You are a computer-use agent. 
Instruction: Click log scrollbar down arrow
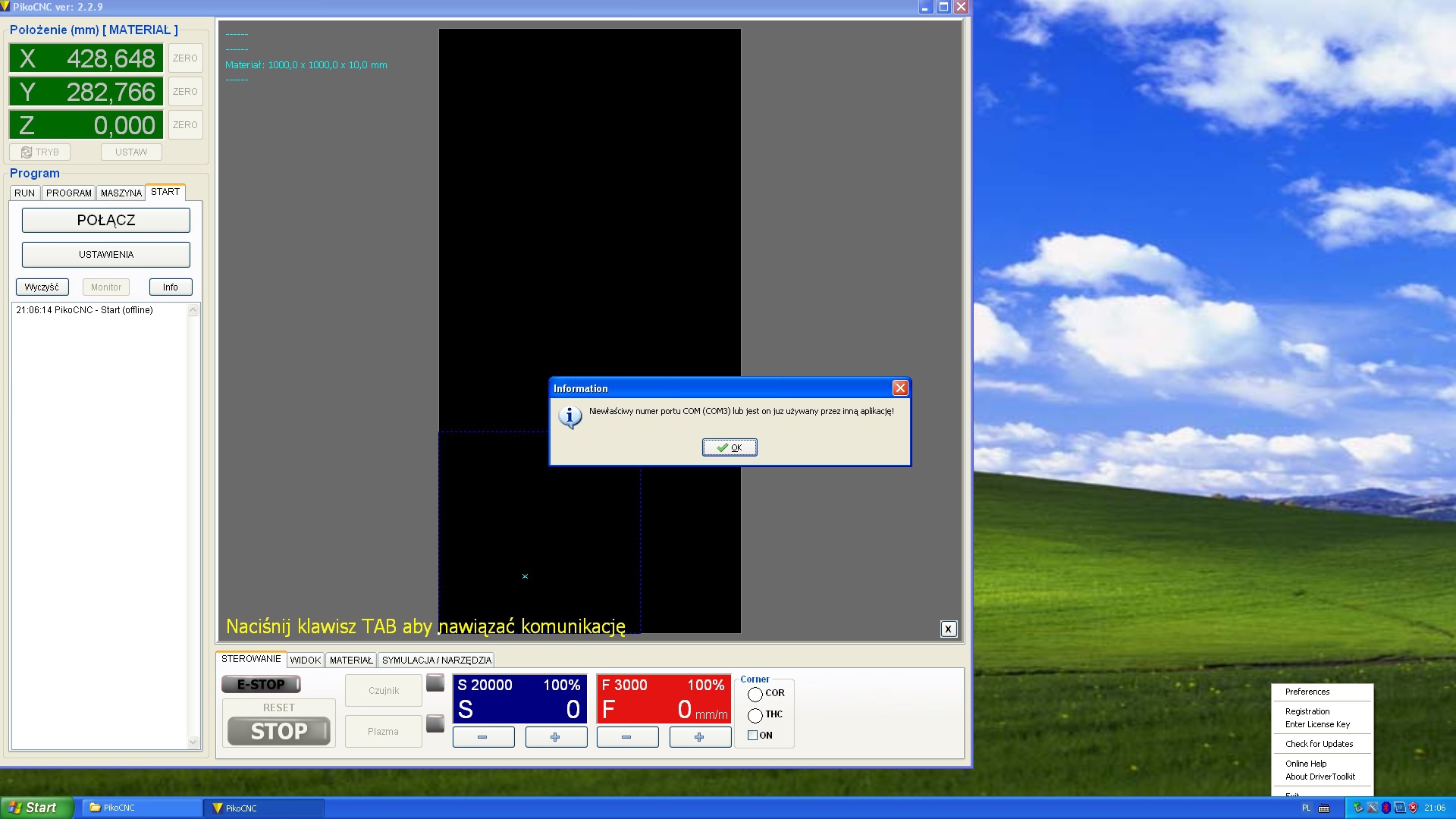coord(193,742)
